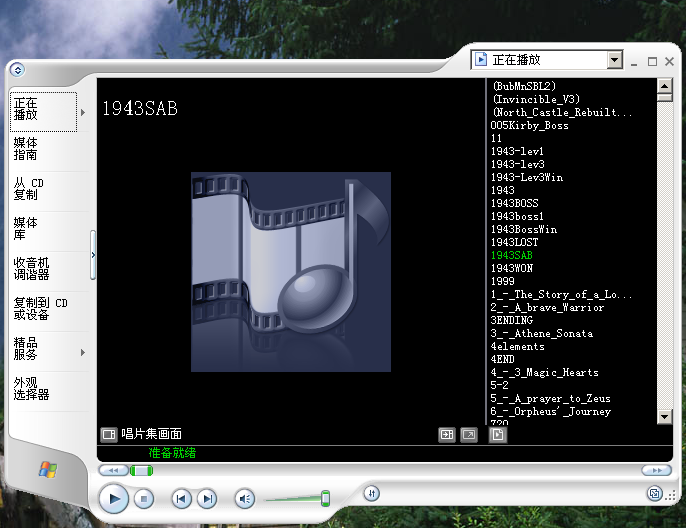Skip to next track

coord(207,498)
